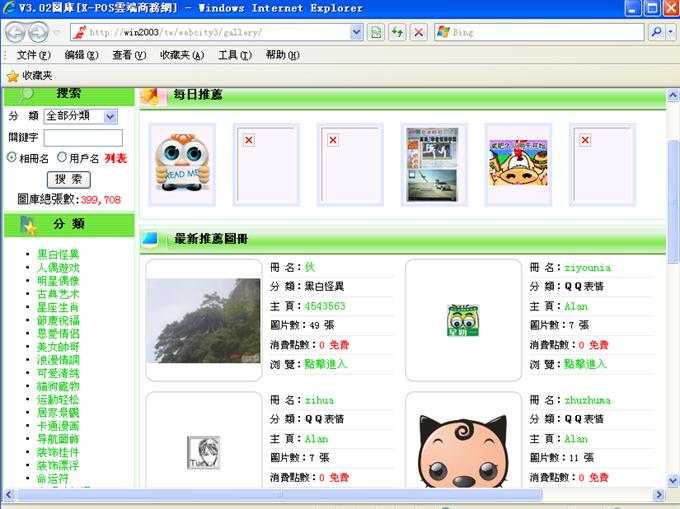Viewport: 680px width, 509px height.
Task: Select the 相冊名 radio button
Action: coord(12,157)
